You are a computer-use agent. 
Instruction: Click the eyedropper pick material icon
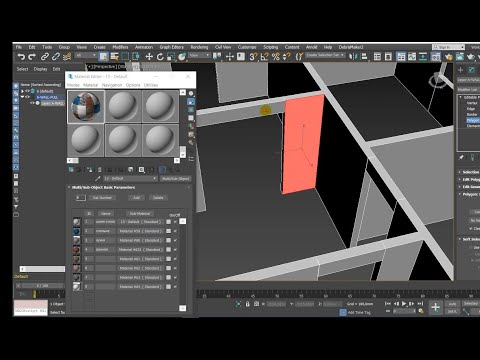coord(98,179)
